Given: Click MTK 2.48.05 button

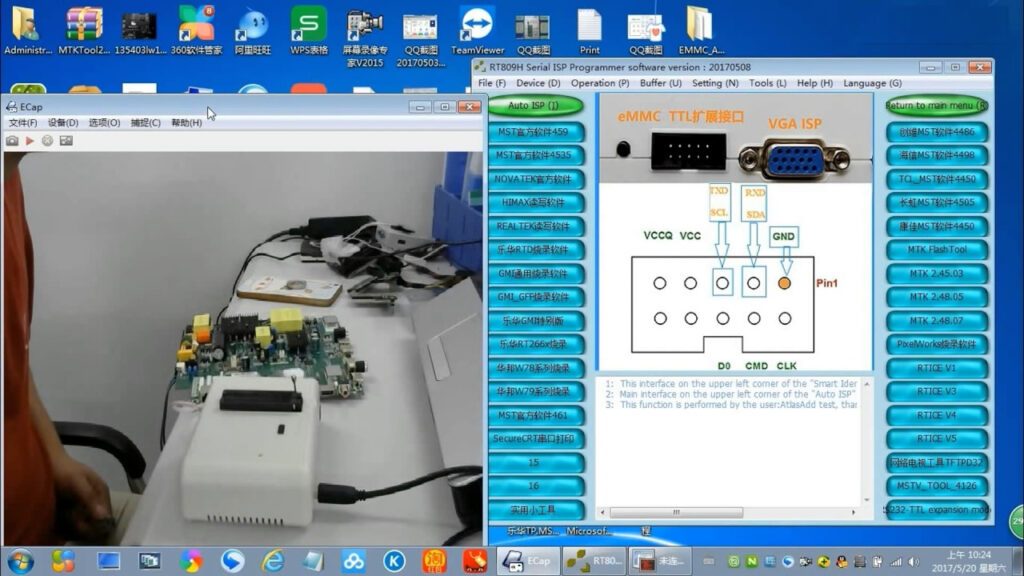Looking at the screenshot, I should pos(936,297).
